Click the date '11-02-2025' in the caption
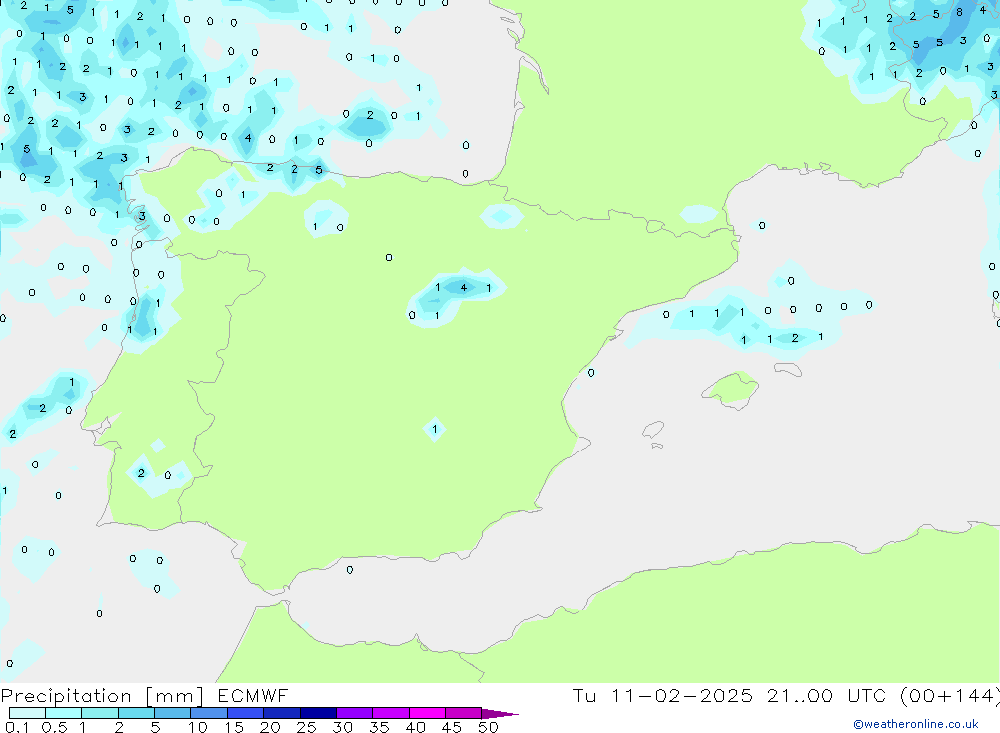 coord(681,695)
